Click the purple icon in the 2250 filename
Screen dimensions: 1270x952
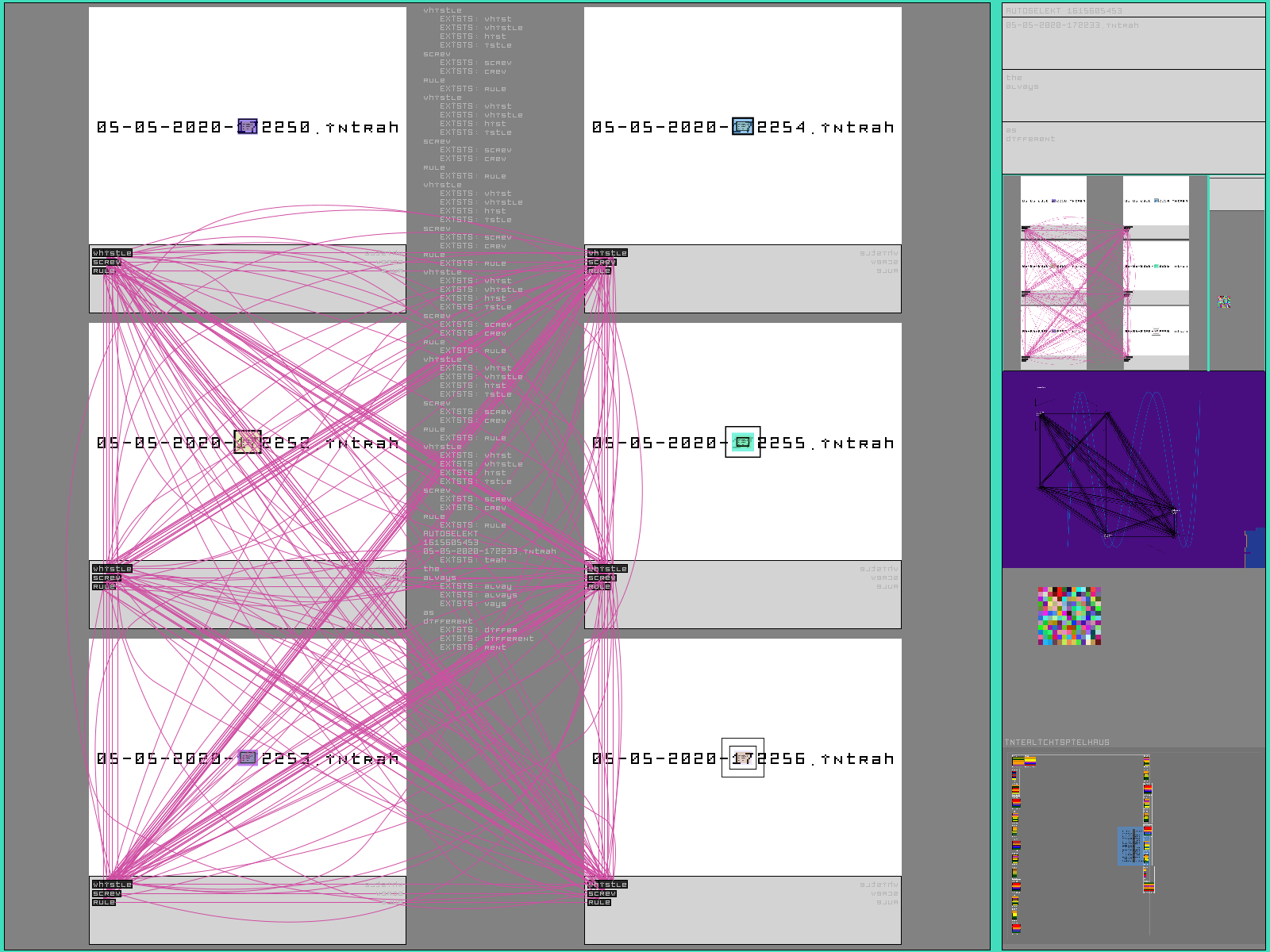[248, 127]
